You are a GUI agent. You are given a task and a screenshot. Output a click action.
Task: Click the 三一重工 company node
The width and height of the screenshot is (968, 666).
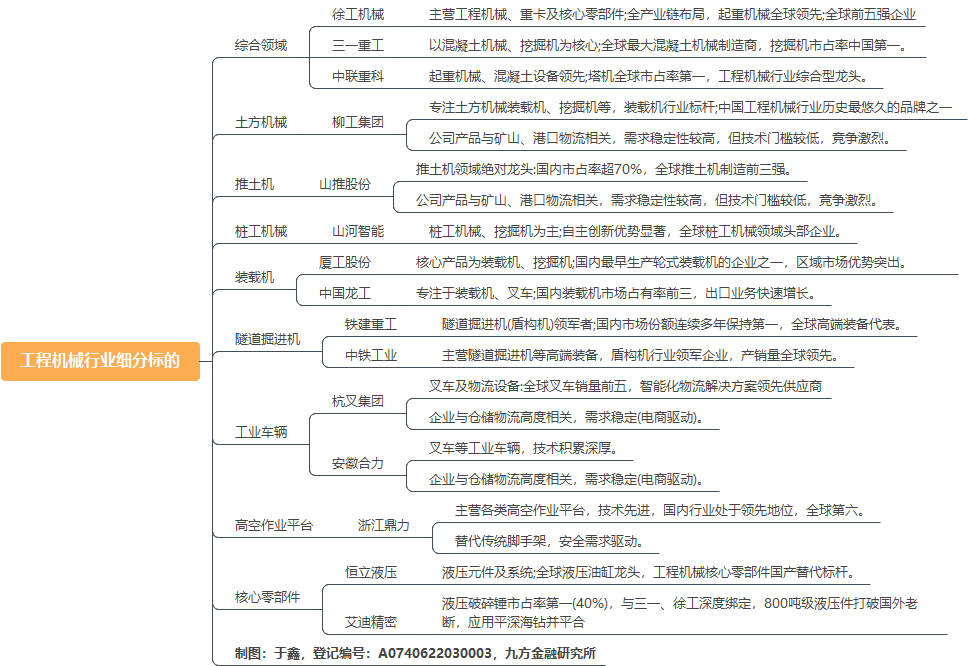tap(358, 45)
